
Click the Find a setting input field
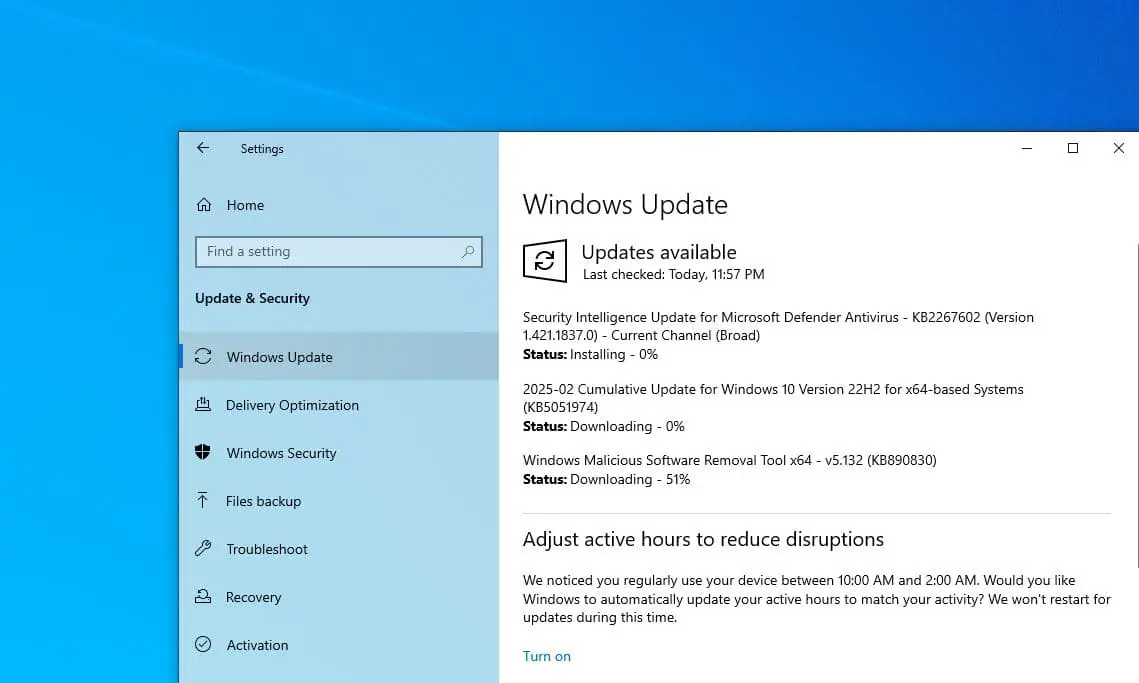click(320, 252)
